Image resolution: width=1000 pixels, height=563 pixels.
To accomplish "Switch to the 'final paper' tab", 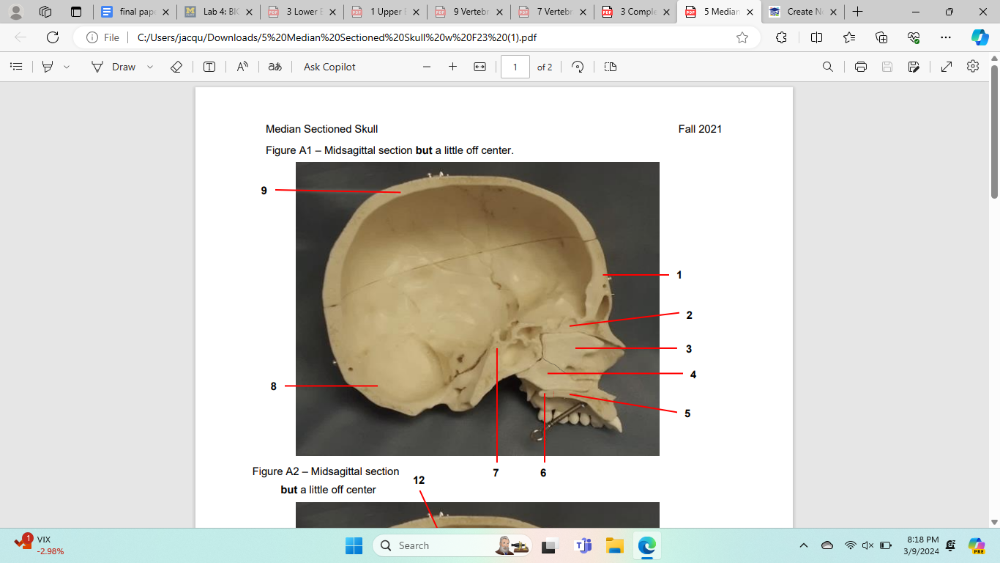I will tap(128, 12).
